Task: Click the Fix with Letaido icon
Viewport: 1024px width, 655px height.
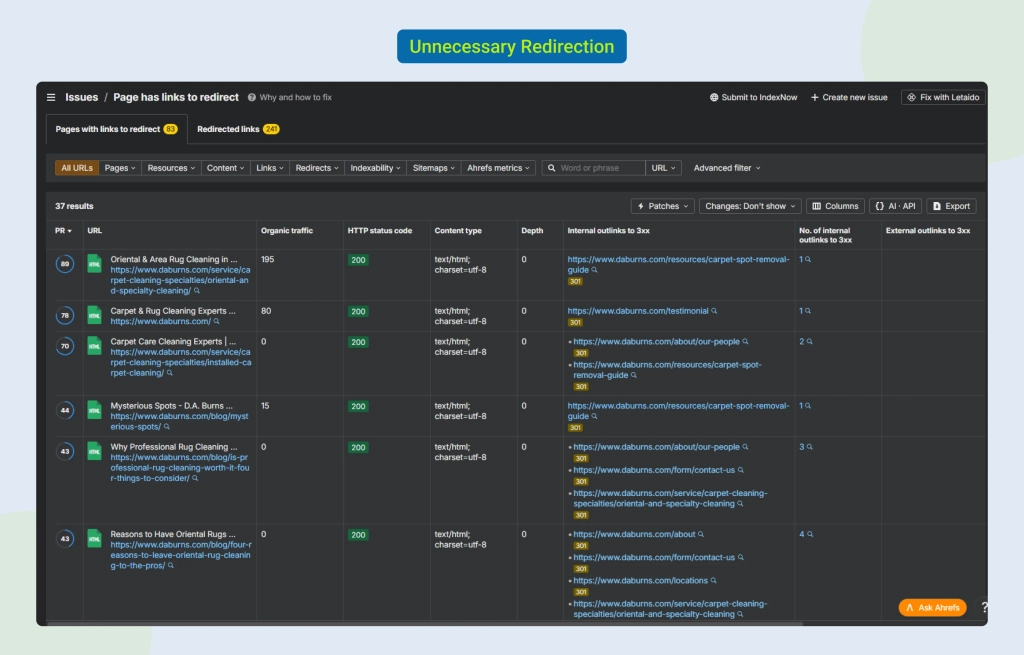Action: [x=911, y=97]
